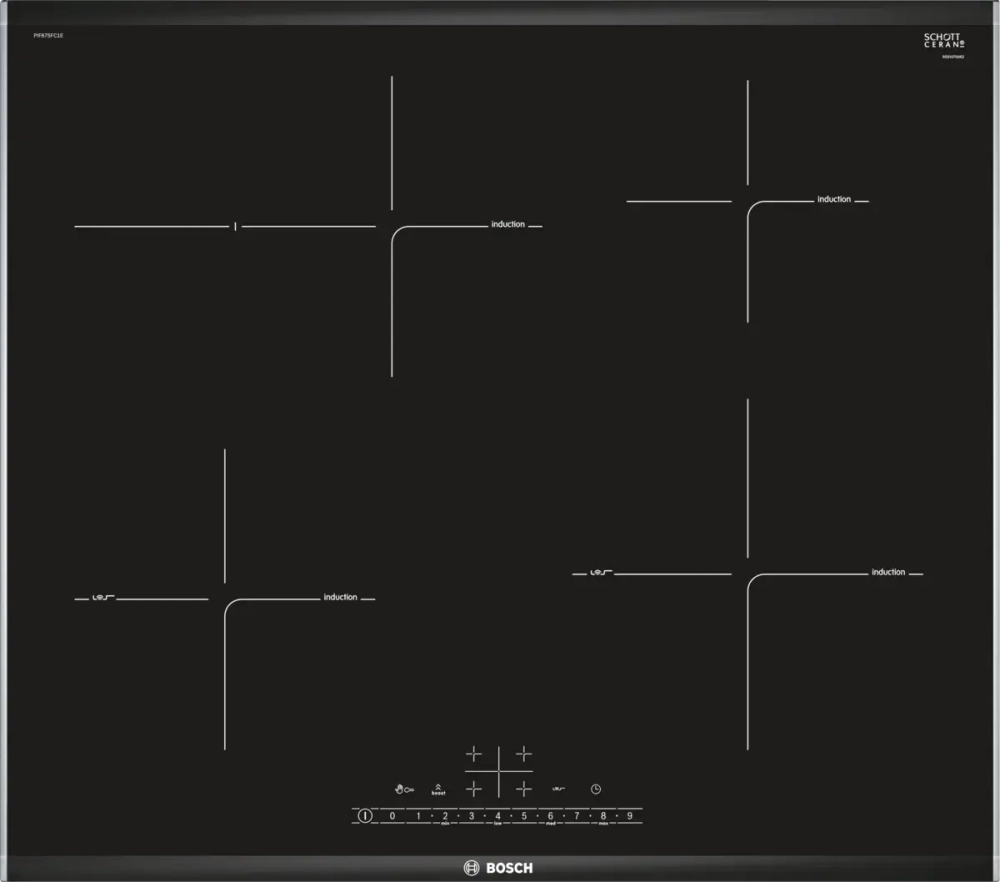This screenshot has height=882, width=1000.
Task: Set power level slider to 2
Action: pyautogui.click(x=445, y=816)
